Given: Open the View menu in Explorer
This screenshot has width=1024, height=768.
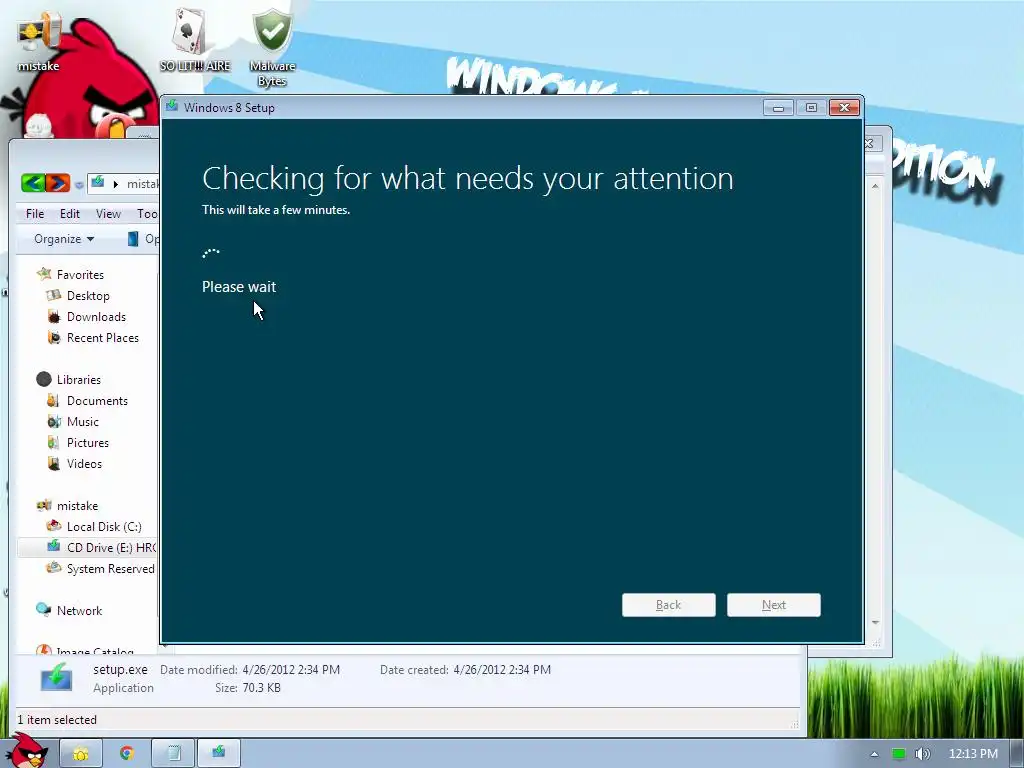Looking at the screenshot, I should coord(108,214).
